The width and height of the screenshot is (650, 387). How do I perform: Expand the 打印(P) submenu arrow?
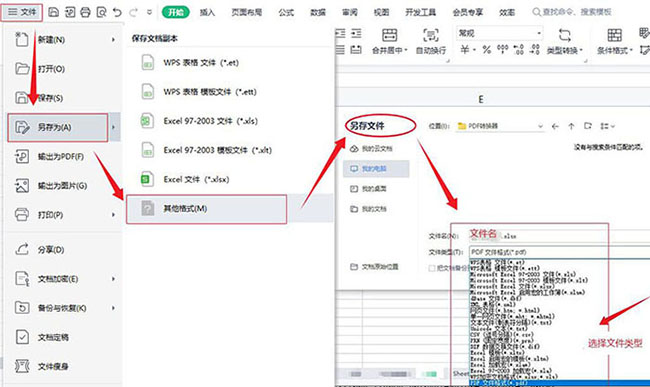114,215
